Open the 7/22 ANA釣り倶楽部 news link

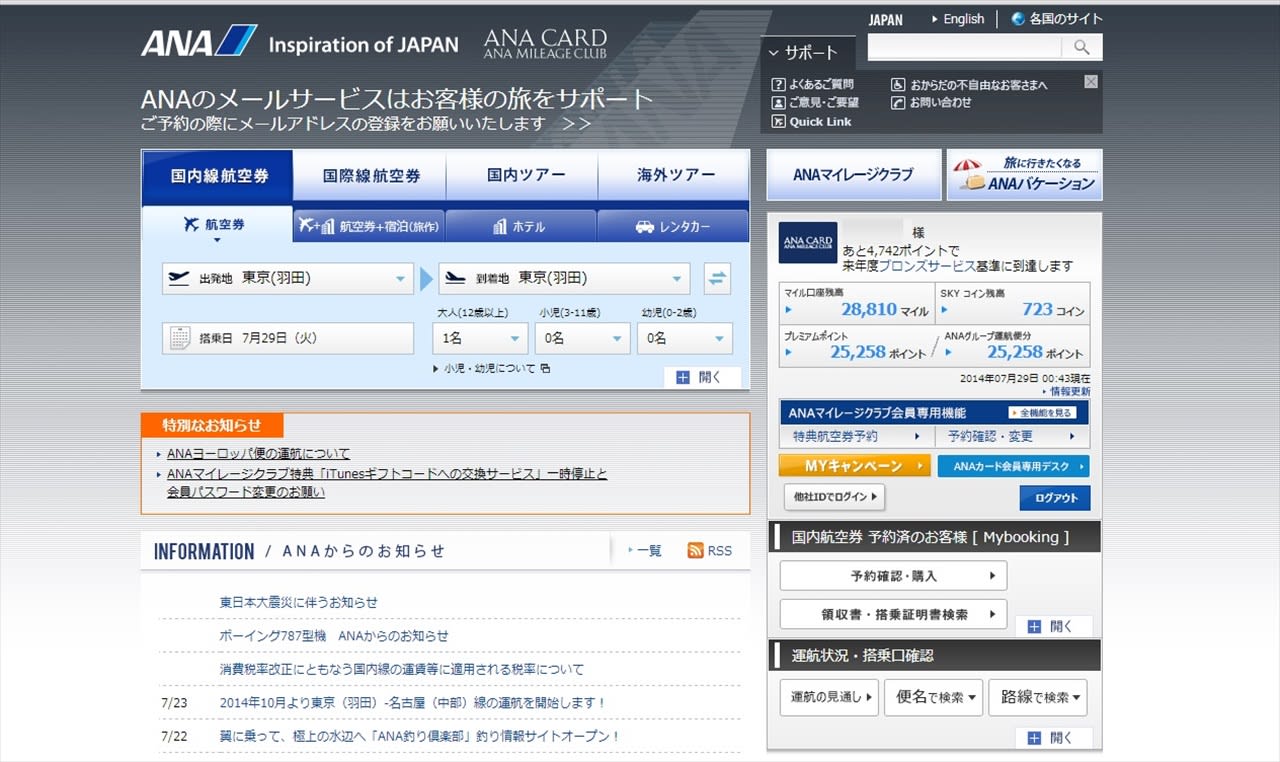[420, 736]
